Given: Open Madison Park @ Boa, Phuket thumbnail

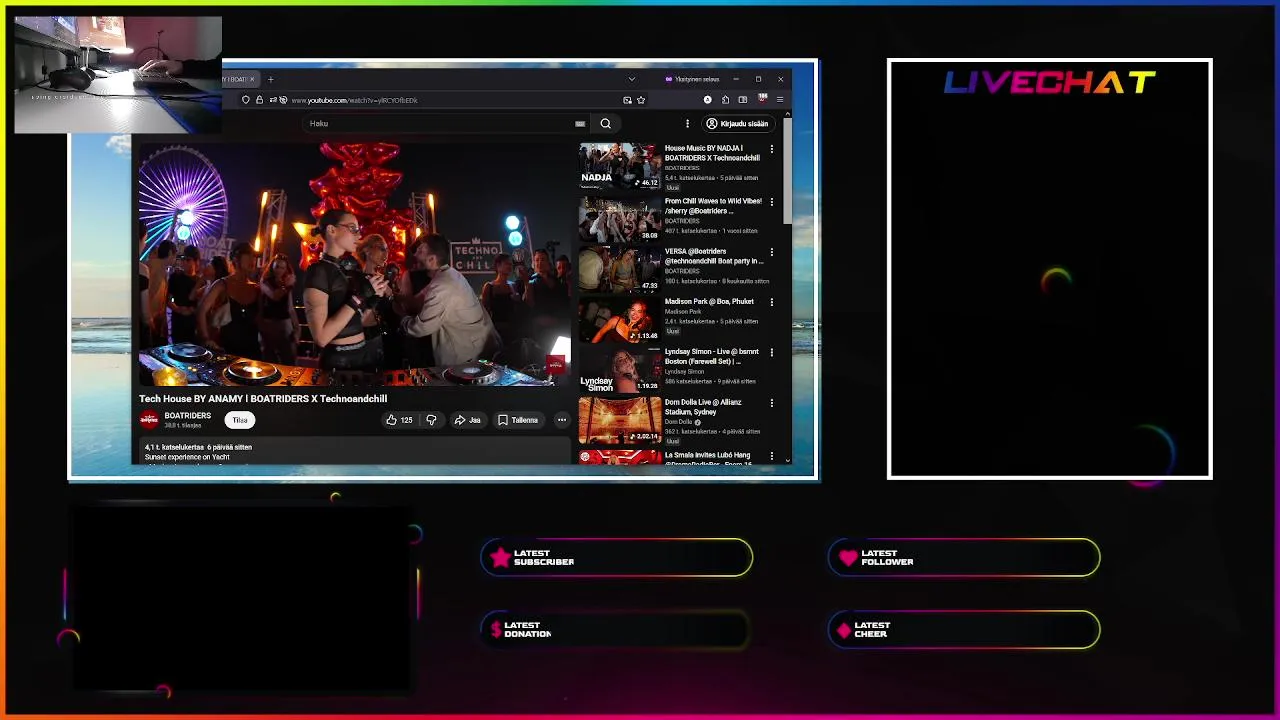Looking at the screenshot, I should [619, 318].
